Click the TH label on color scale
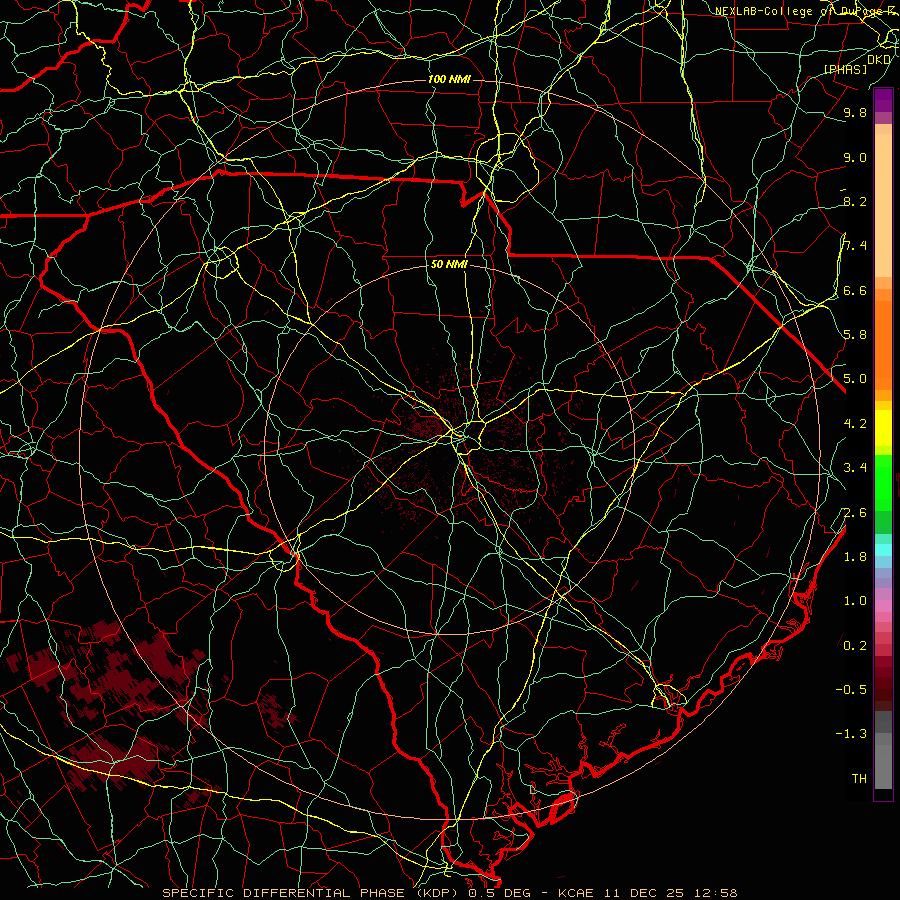The height and width of the screenshot is (900, 900). 859,779
